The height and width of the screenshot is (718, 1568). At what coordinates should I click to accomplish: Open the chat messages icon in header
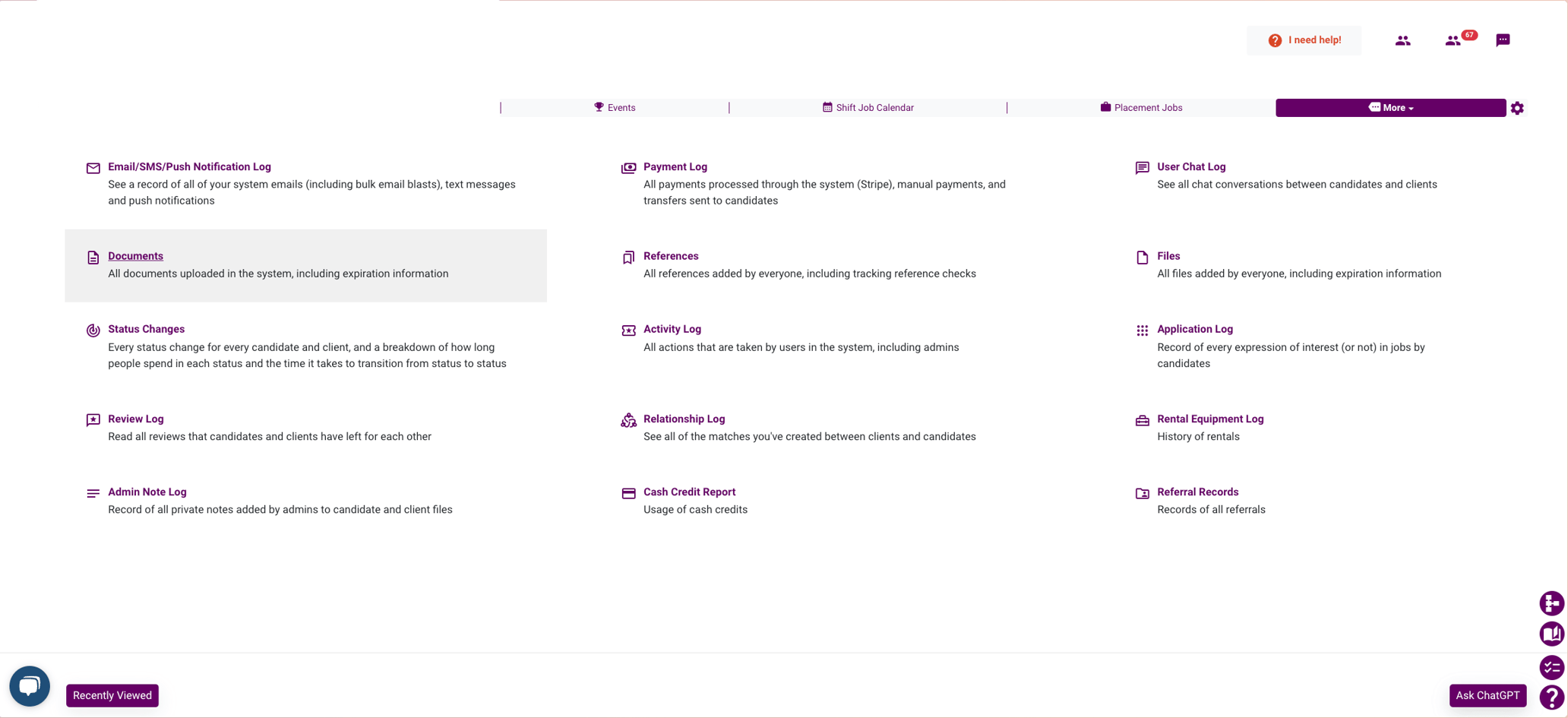[x=1503, y=40]
